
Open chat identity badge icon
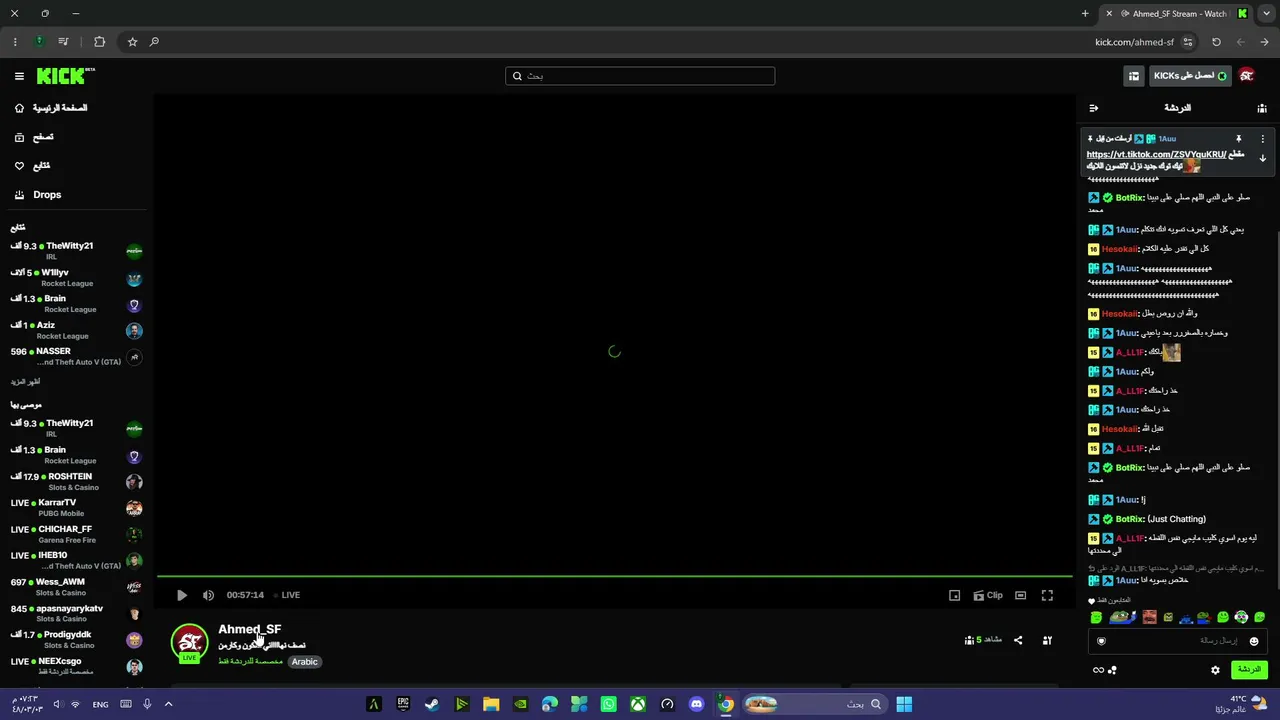tap(1102, 641)
